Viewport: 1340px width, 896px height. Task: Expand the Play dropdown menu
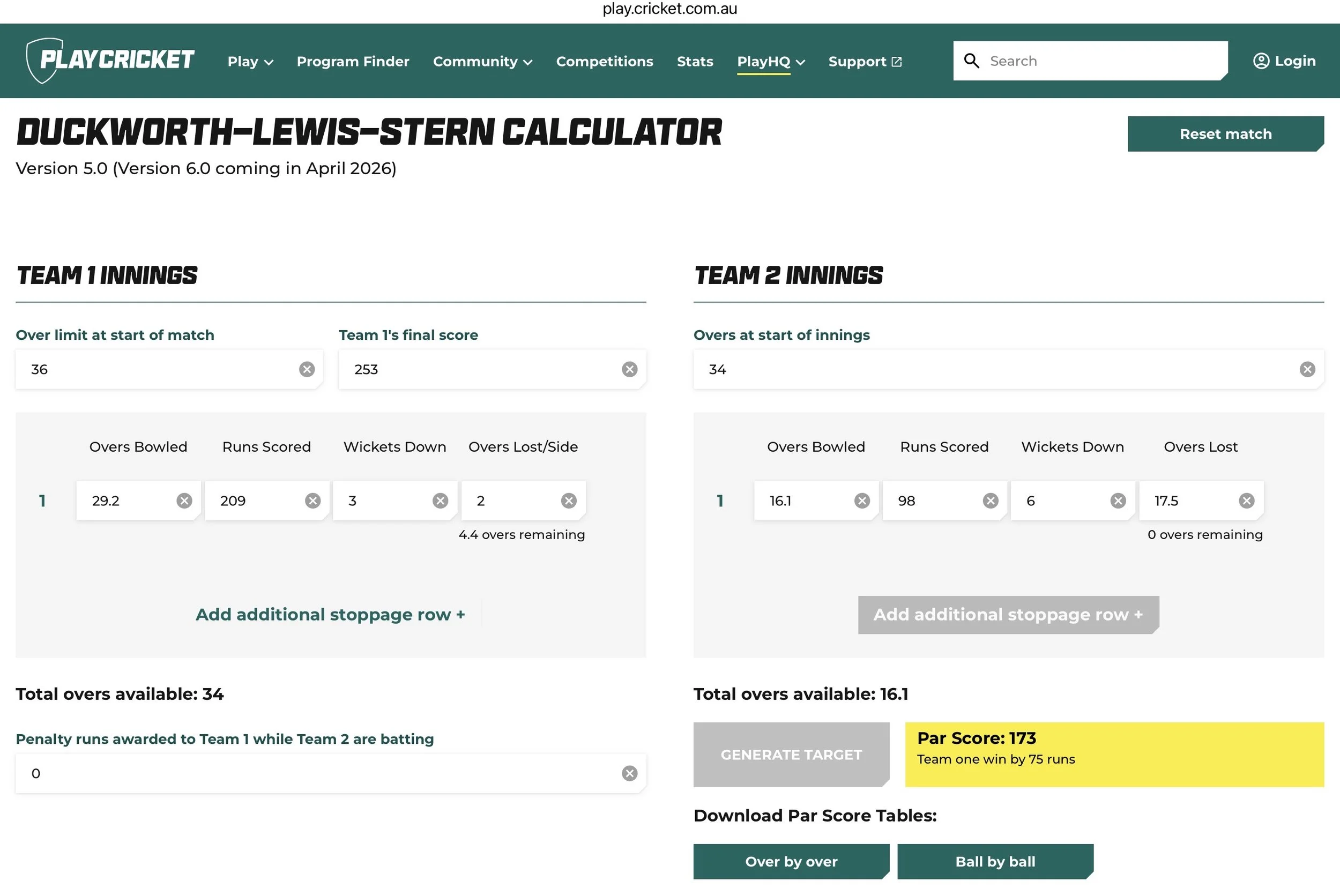point(250,61)
